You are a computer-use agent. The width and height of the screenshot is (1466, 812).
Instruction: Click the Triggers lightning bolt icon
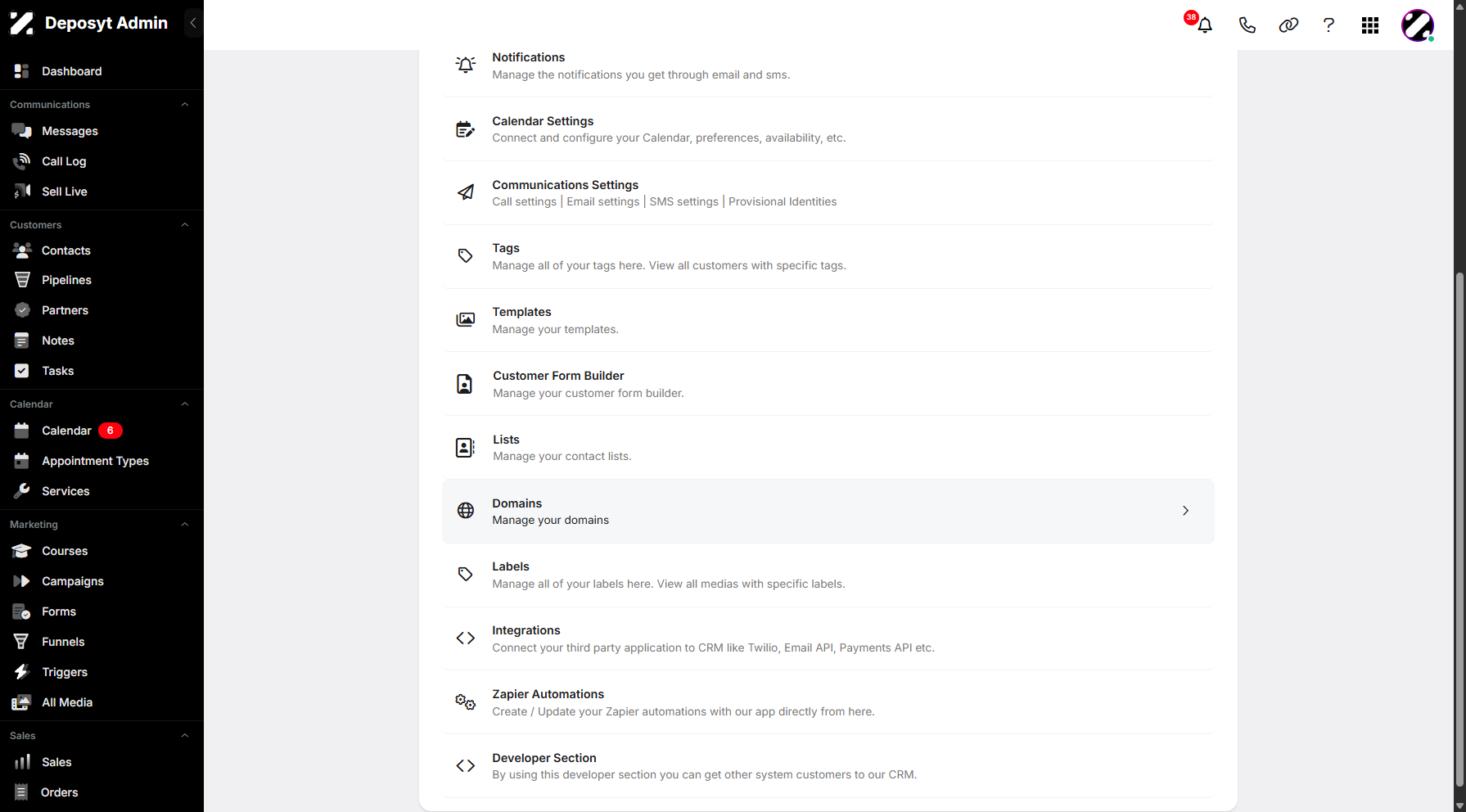[x=22, y=672]
